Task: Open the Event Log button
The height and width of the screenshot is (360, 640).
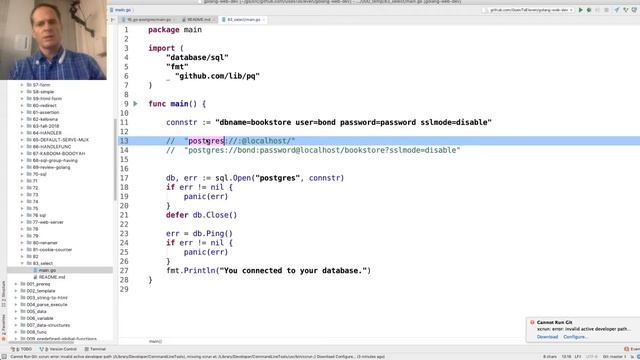Action: tap(632, 349)
